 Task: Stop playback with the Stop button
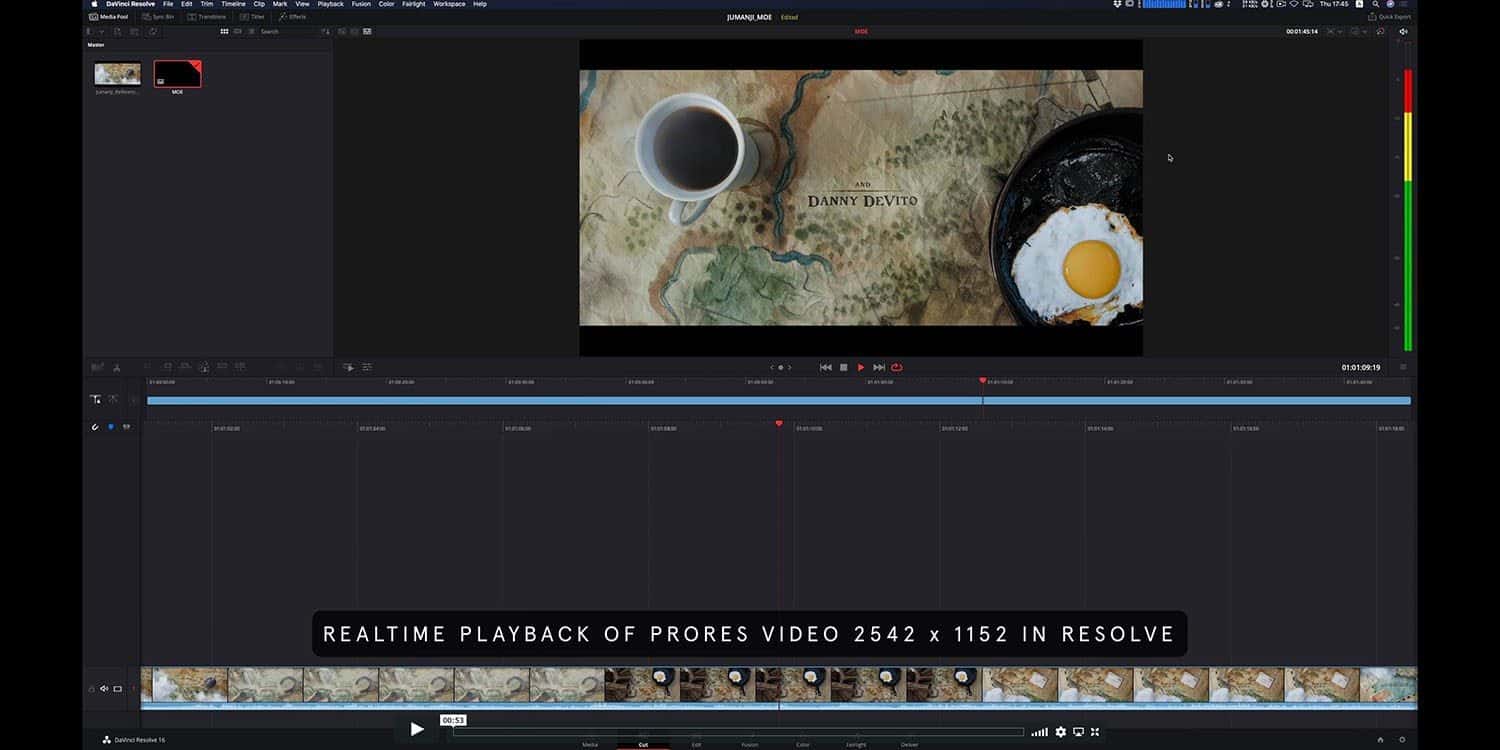tap(843, 367)
